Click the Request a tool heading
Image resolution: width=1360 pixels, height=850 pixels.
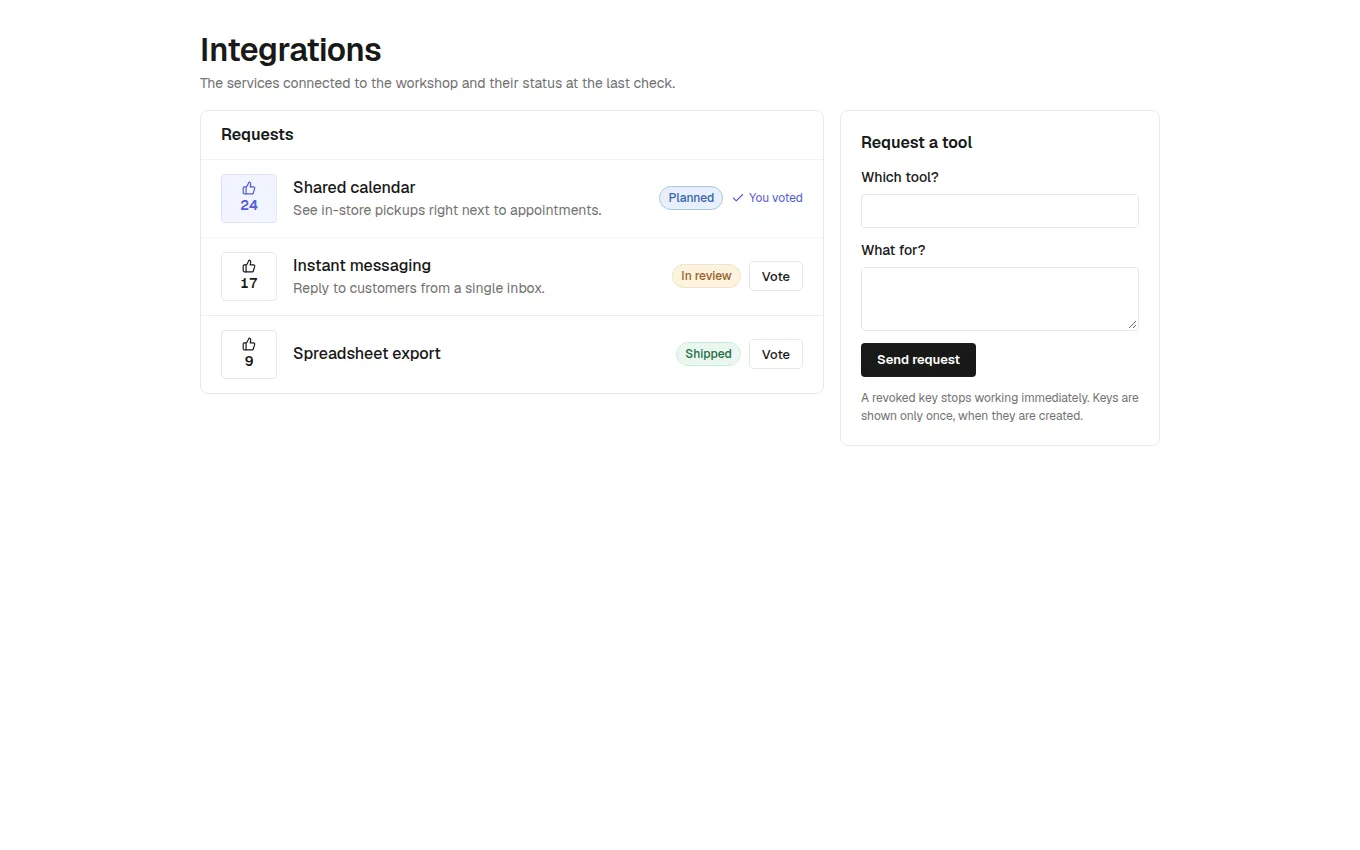pyautogui.click(x=917, y=142)
